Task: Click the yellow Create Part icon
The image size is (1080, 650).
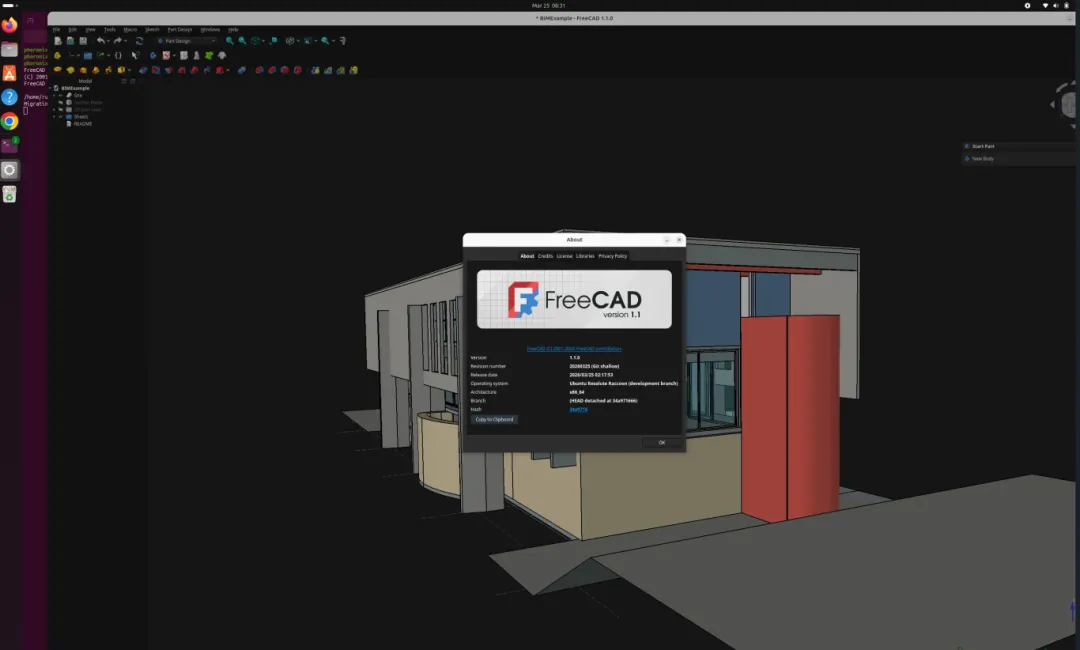Action: [x=57, y=55]
